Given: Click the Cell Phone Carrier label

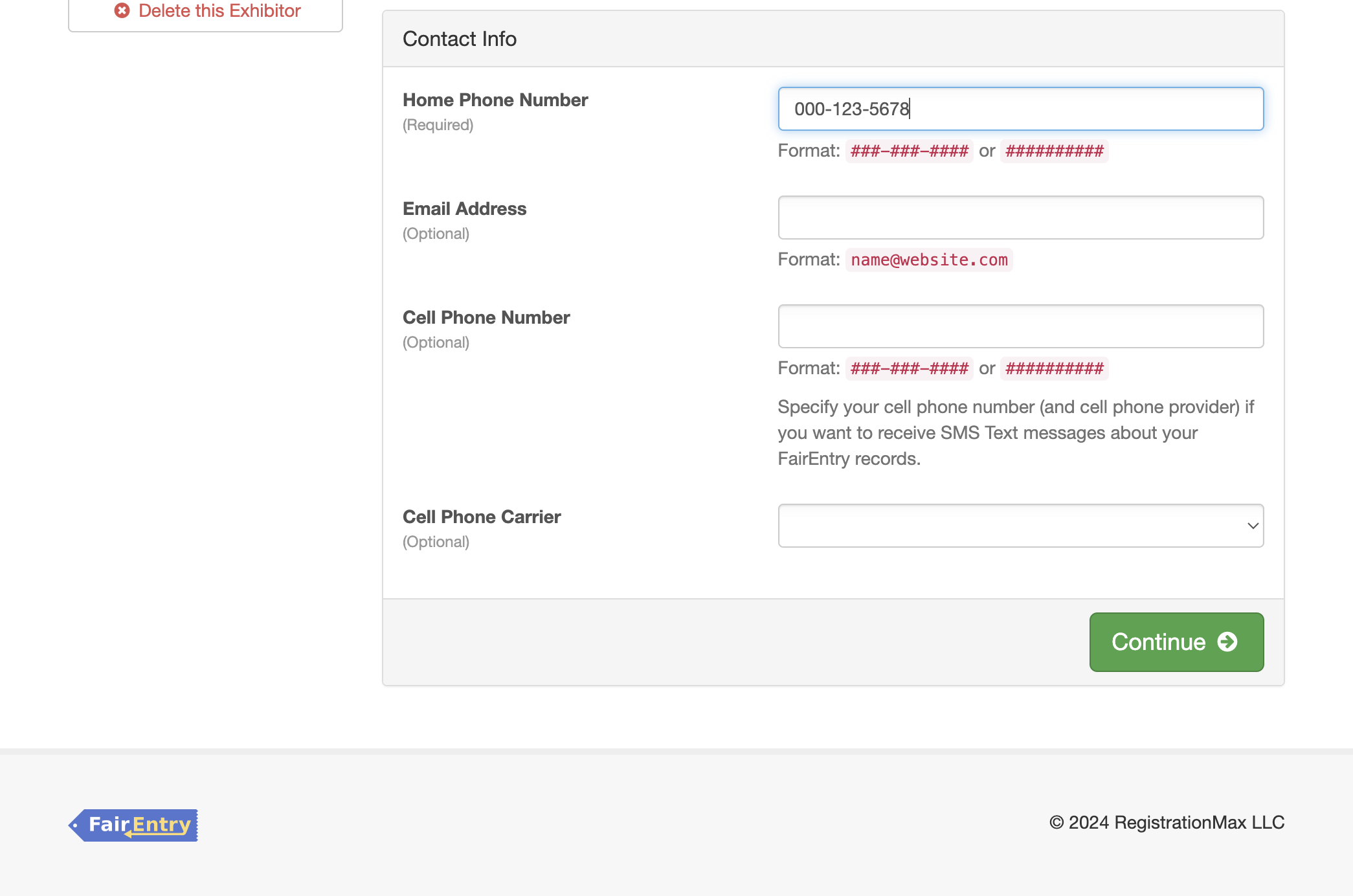Looking at the screenshot, I should 482,517.
